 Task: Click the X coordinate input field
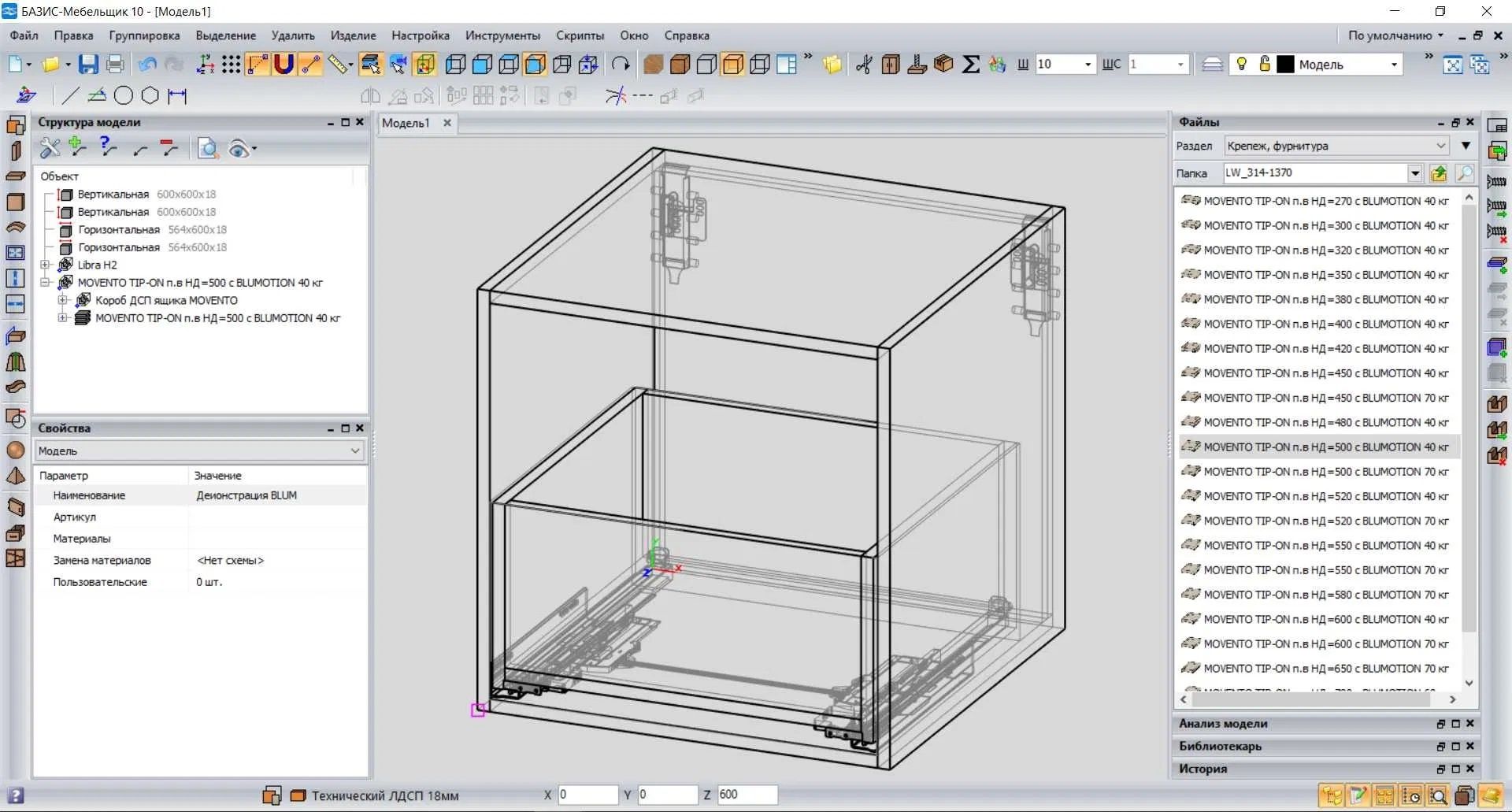click(588, 795)
